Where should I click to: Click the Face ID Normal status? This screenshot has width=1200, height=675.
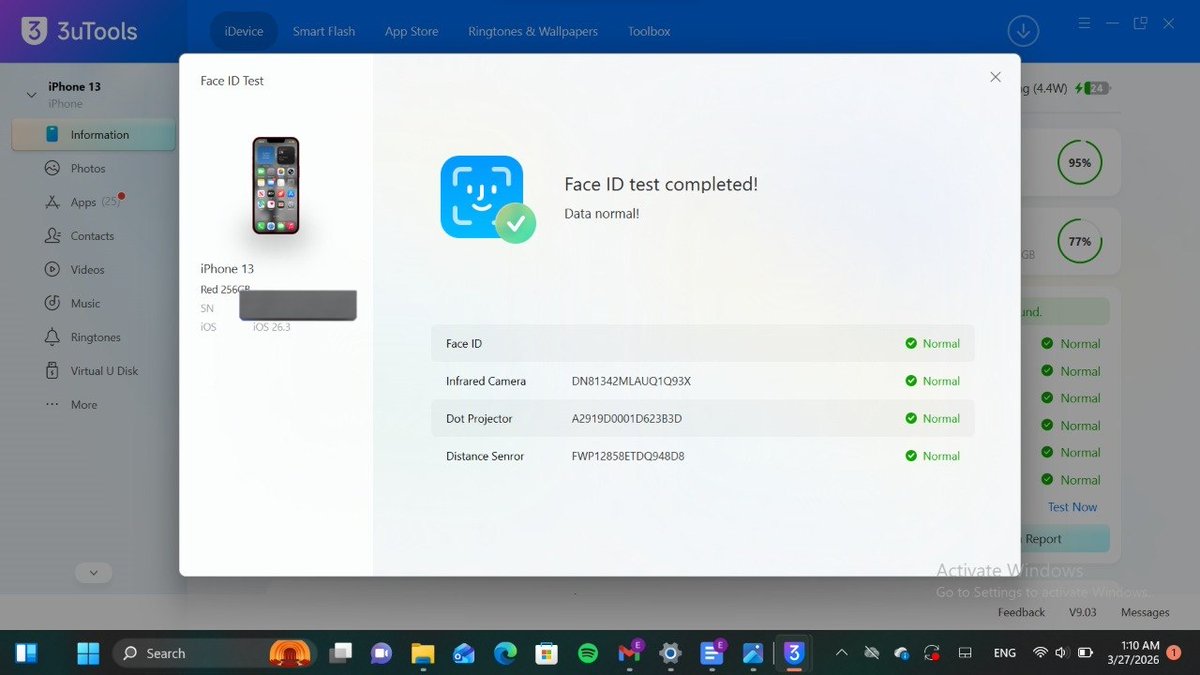pyautogui.click(x=932, y=343)
